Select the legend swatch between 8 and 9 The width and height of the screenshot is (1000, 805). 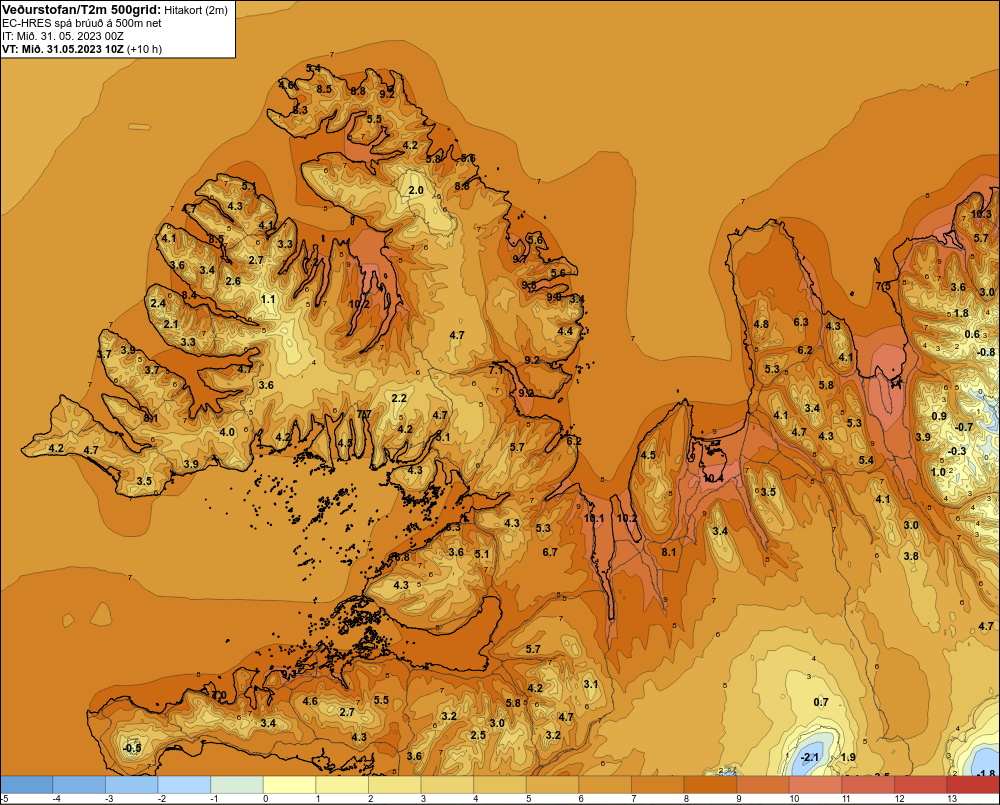tap(710, 784)
